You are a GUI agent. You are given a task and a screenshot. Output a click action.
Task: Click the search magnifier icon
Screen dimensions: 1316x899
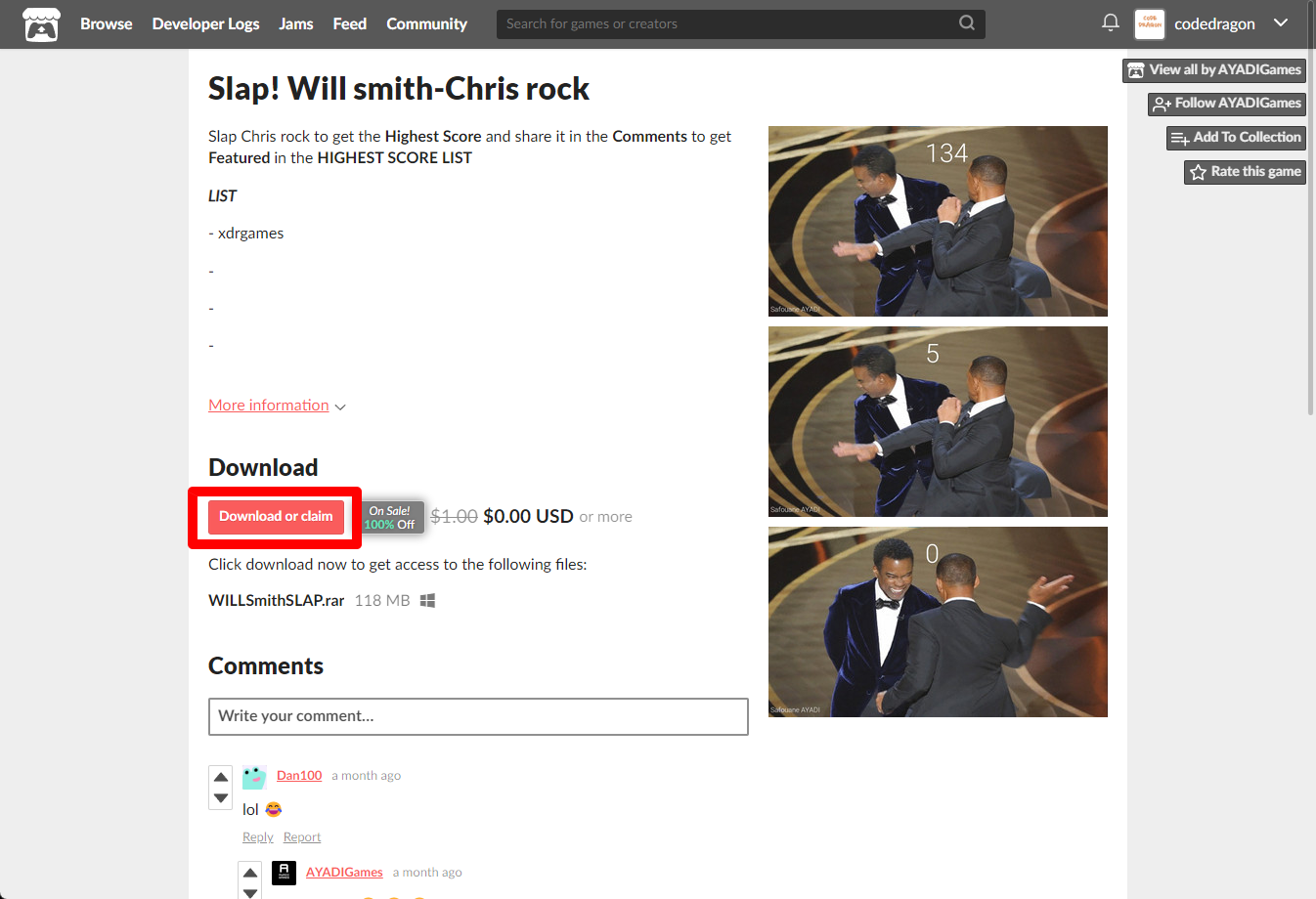pyautogui.click(x=967, y=22)
